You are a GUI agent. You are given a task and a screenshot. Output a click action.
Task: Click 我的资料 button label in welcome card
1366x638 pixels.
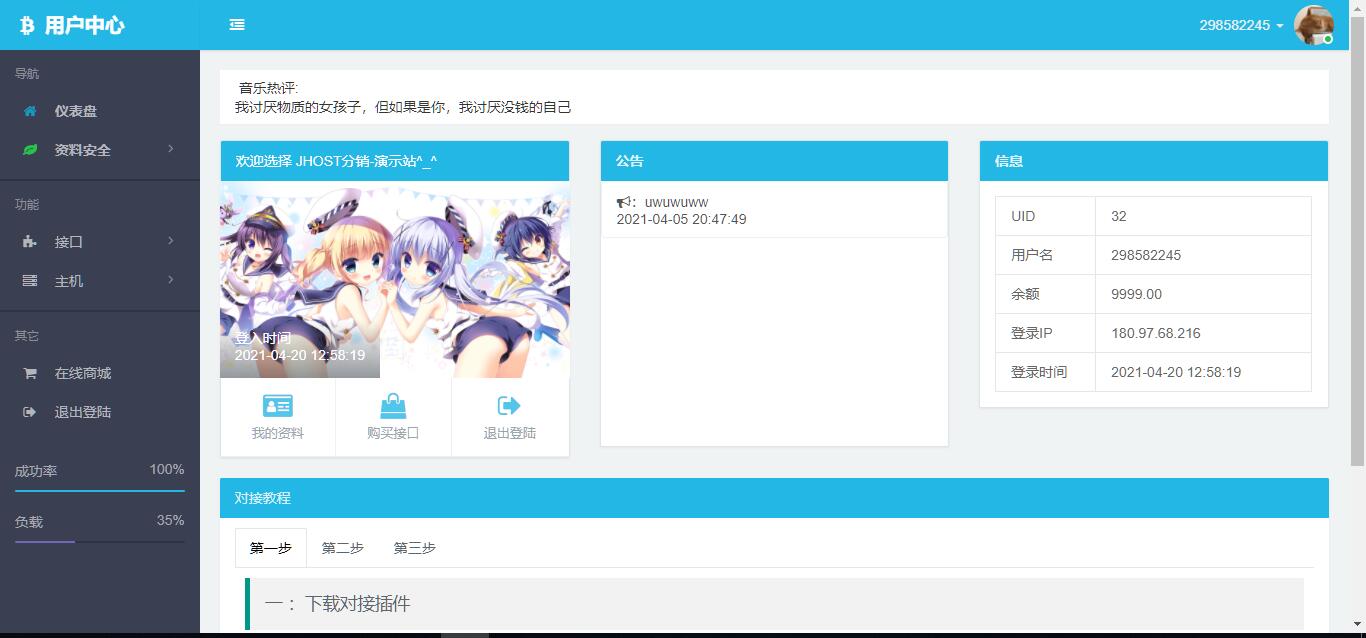pos(277,433)
